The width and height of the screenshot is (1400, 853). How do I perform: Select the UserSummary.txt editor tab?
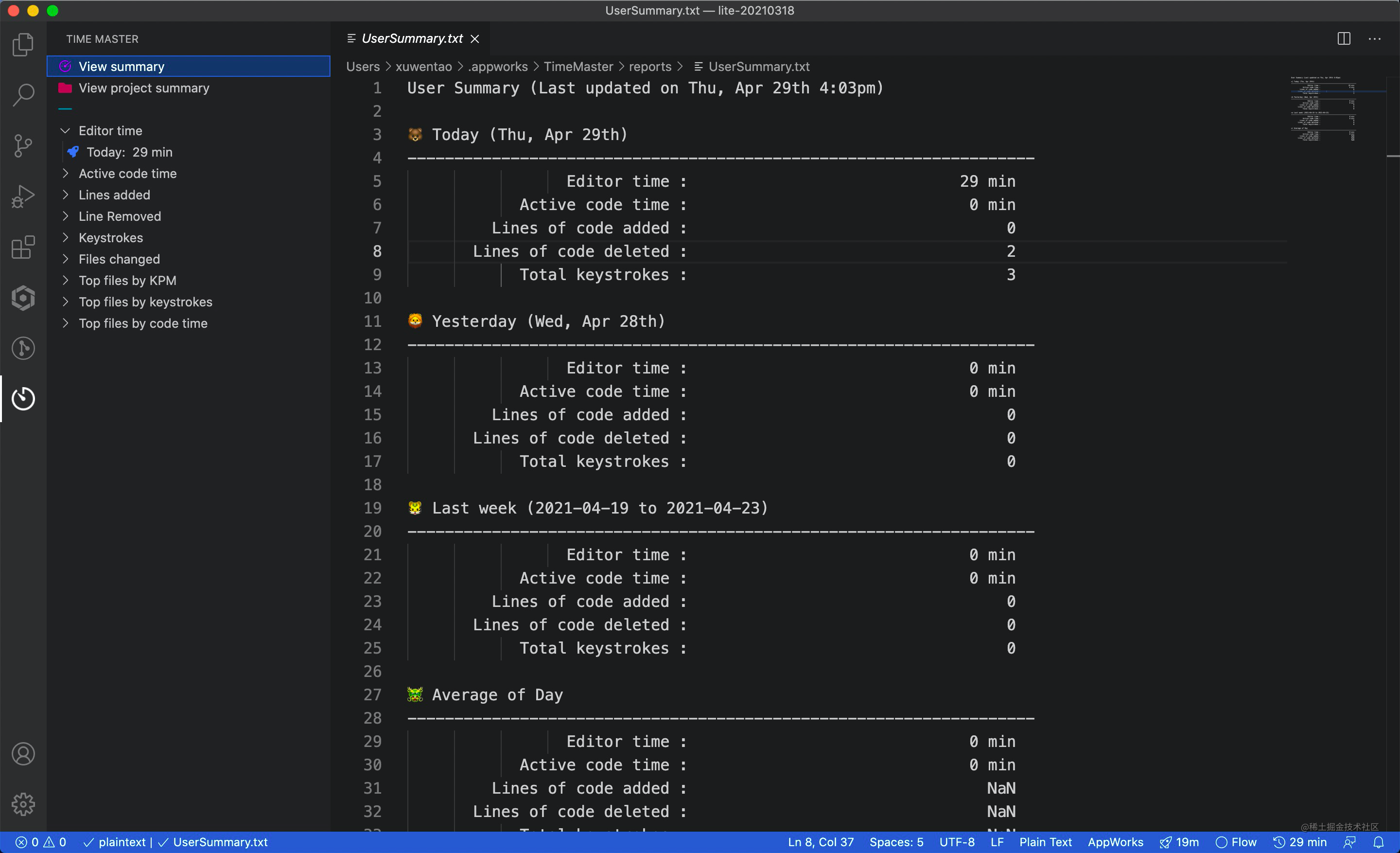tap(412, 38)
